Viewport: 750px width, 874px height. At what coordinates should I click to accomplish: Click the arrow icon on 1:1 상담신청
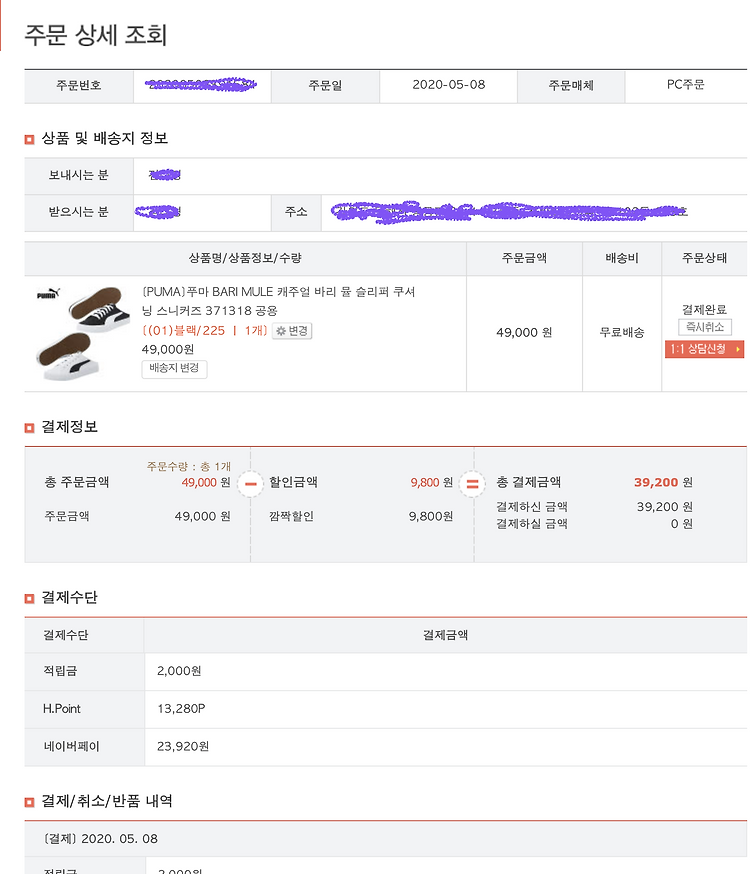pos(738,349)
